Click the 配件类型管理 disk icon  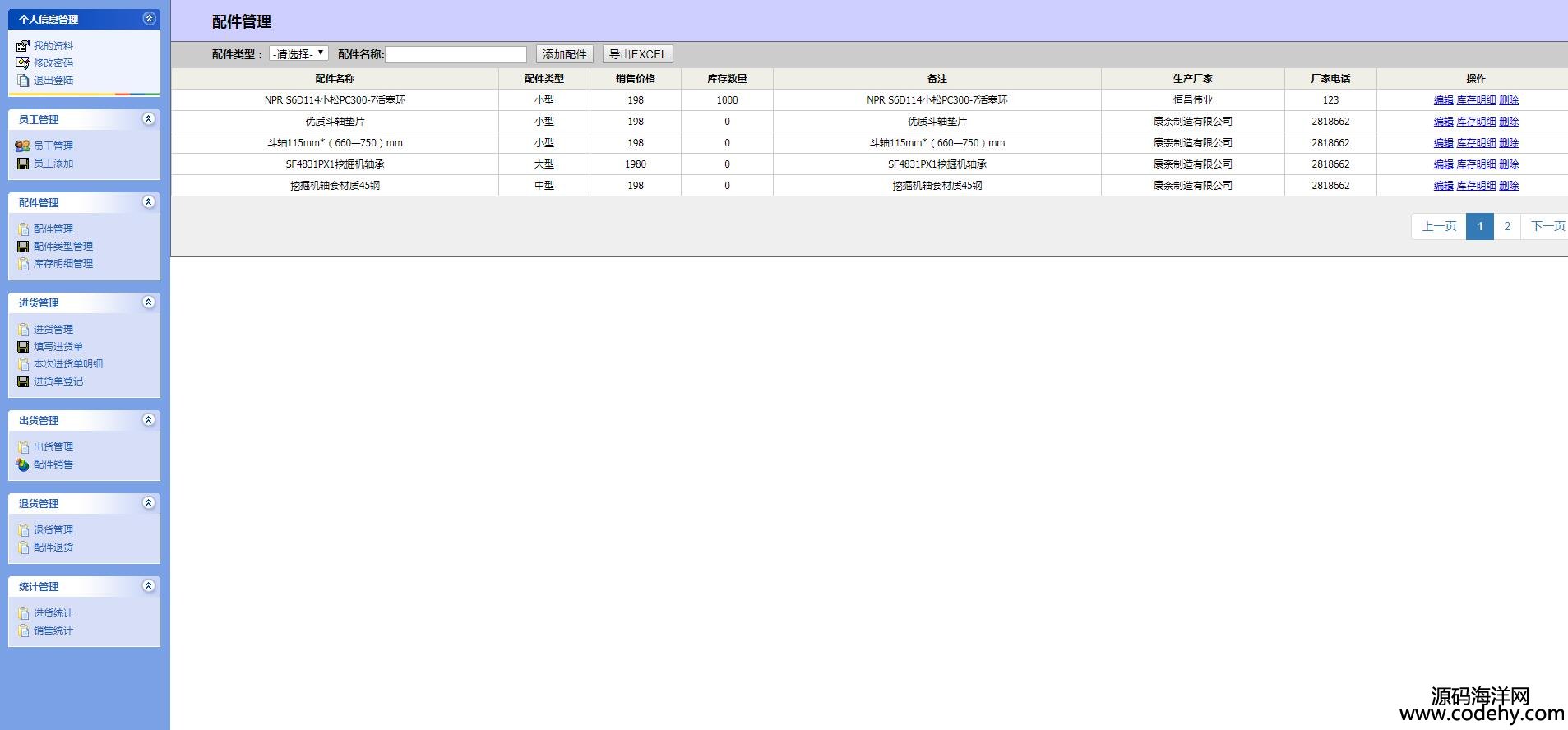click(23, 247)
